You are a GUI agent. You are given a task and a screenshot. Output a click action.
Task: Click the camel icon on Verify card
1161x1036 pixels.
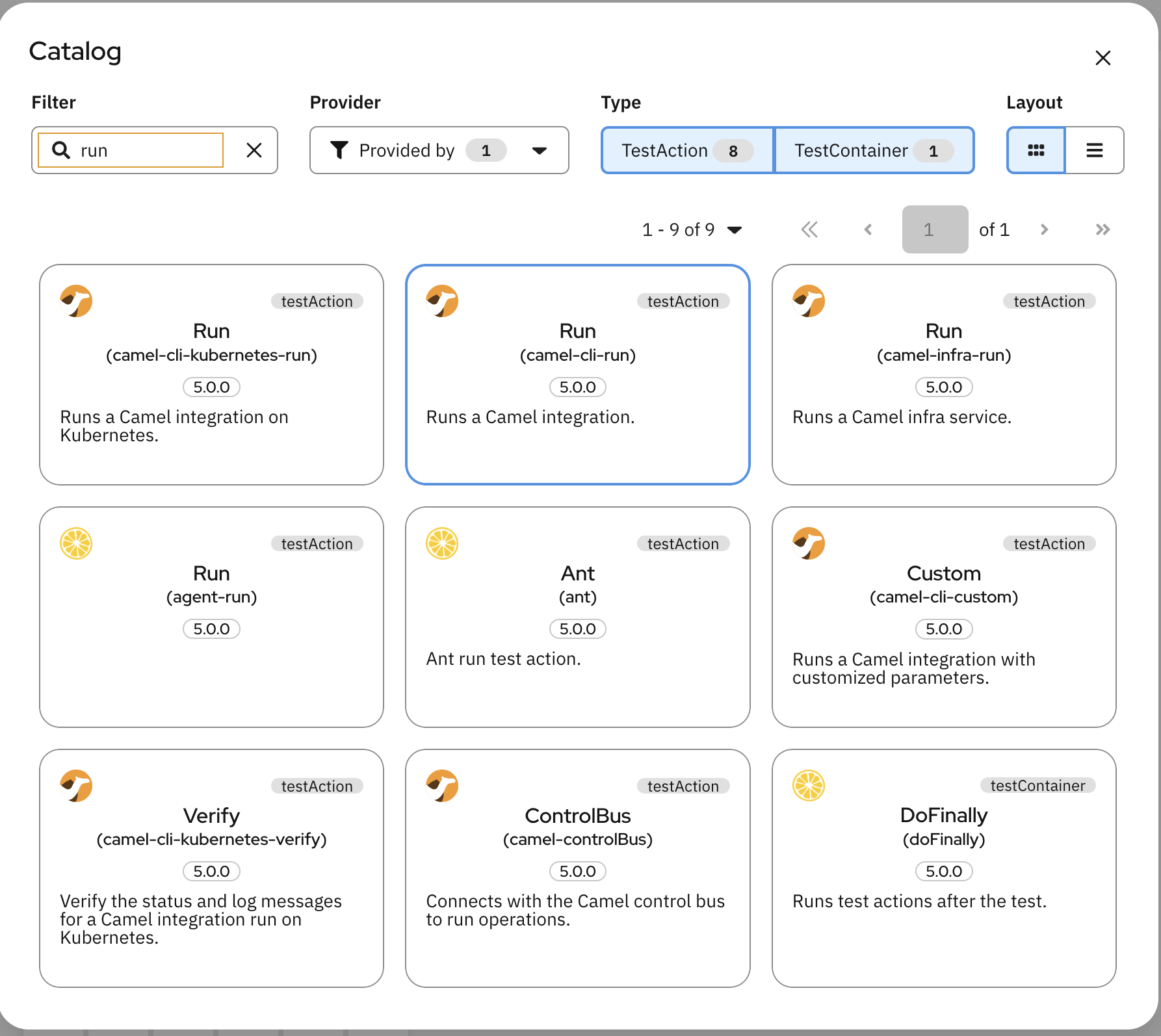(76, 786)
